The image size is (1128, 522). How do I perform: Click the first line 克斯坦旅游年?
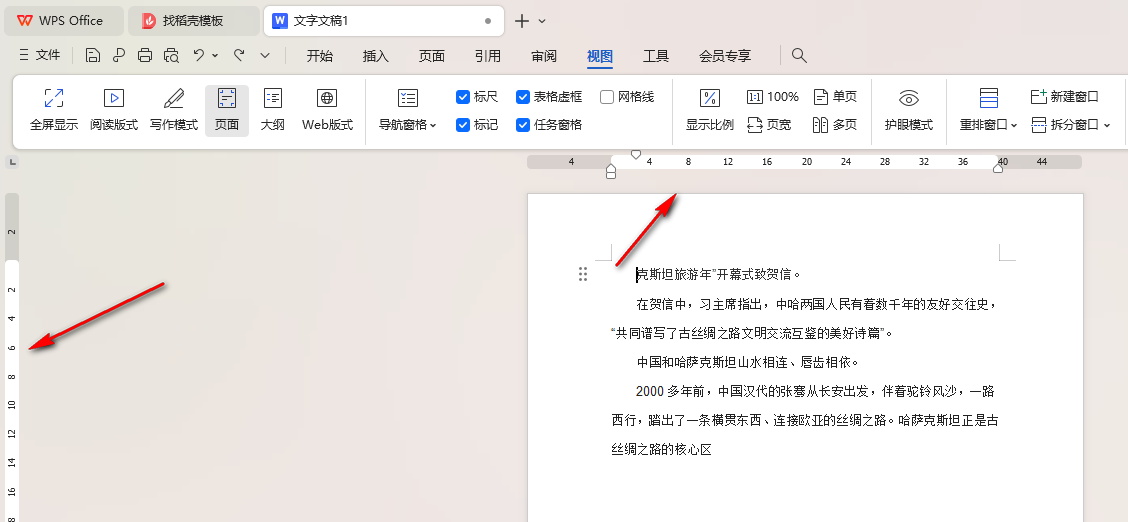[x=719, y=274]
